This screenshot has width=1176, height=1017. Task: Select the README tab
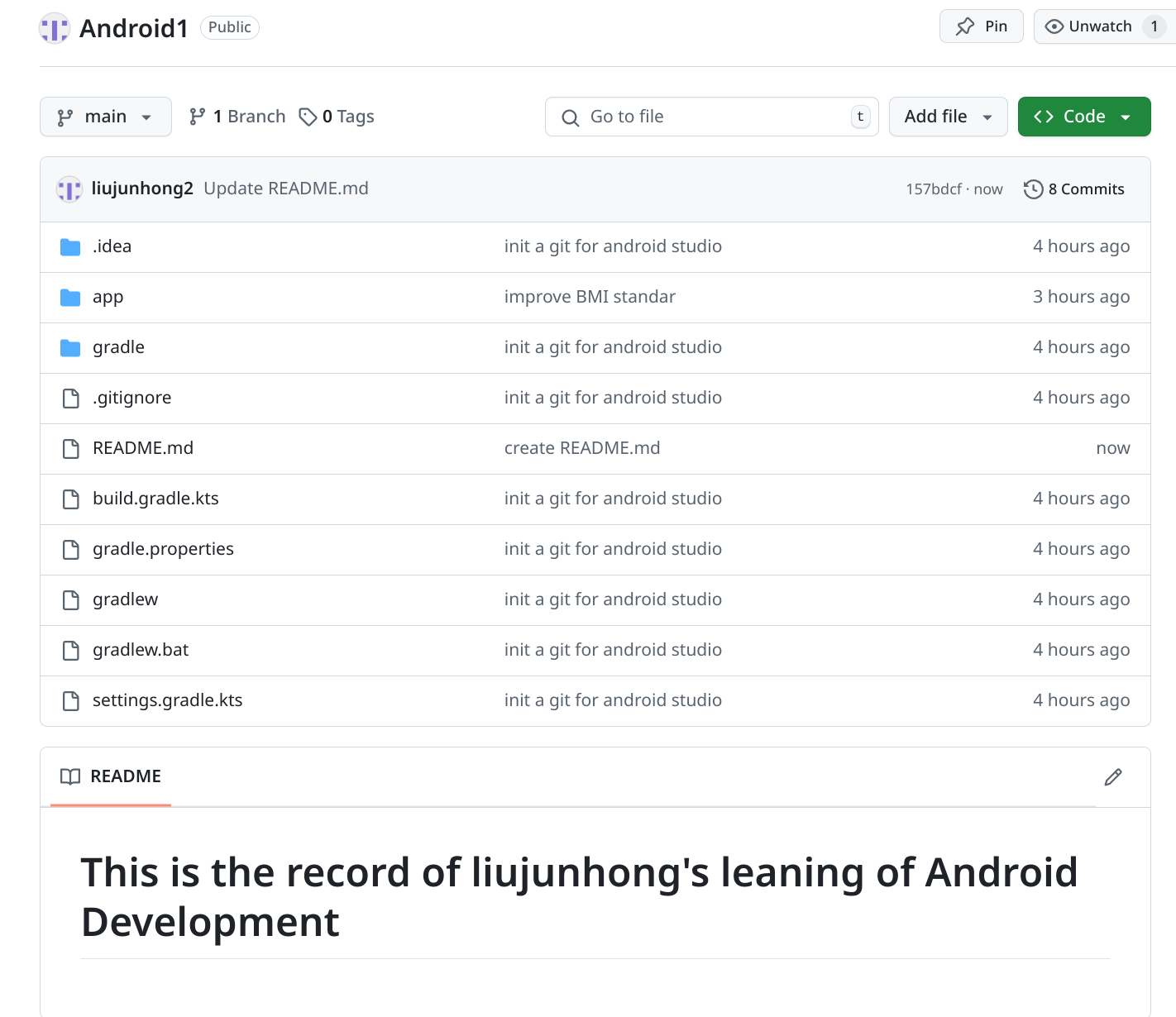click(x=111, y=776)
